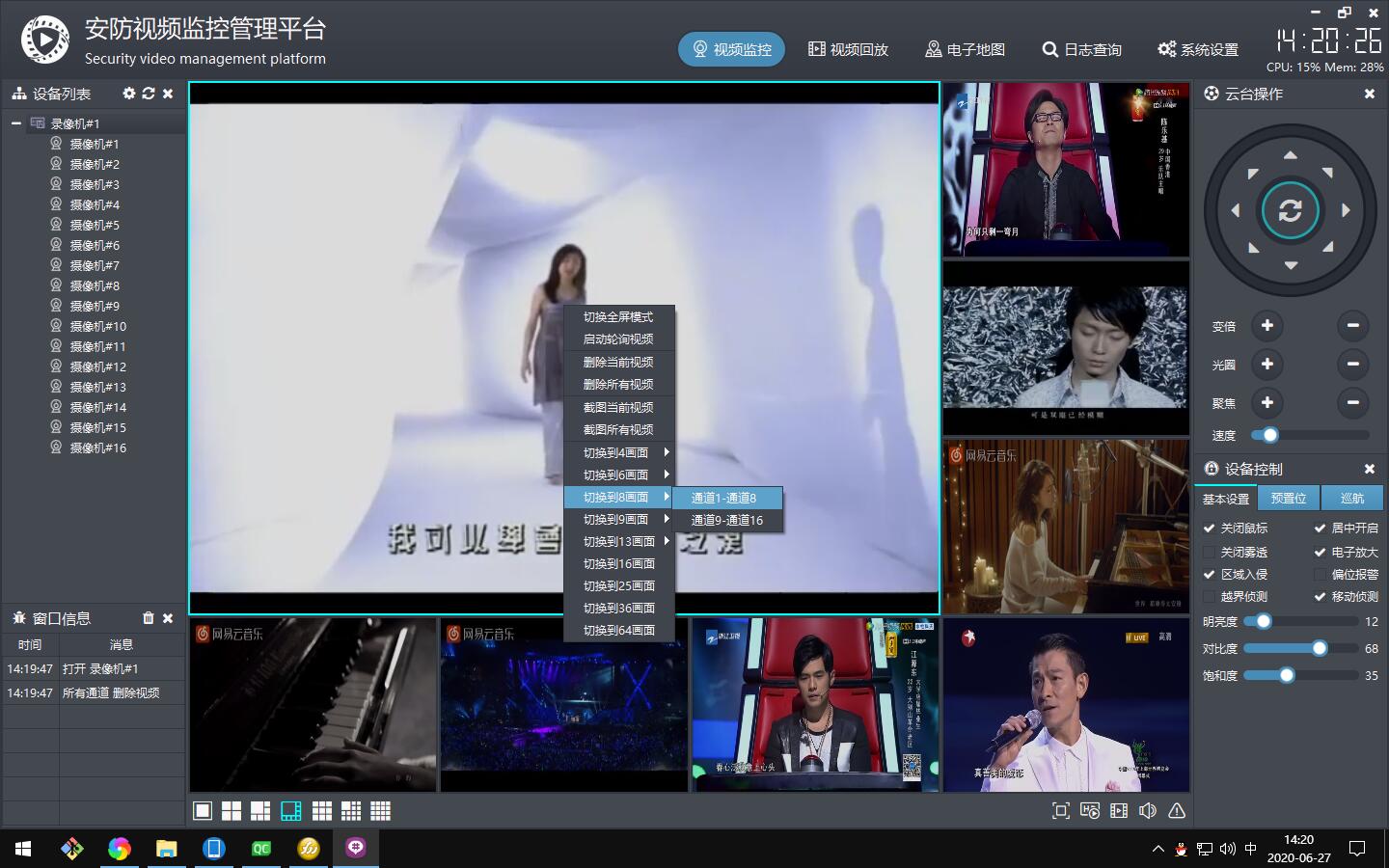Refresh the 设备列表 device list
This screenshot has width=1389, height=868.
149,94
